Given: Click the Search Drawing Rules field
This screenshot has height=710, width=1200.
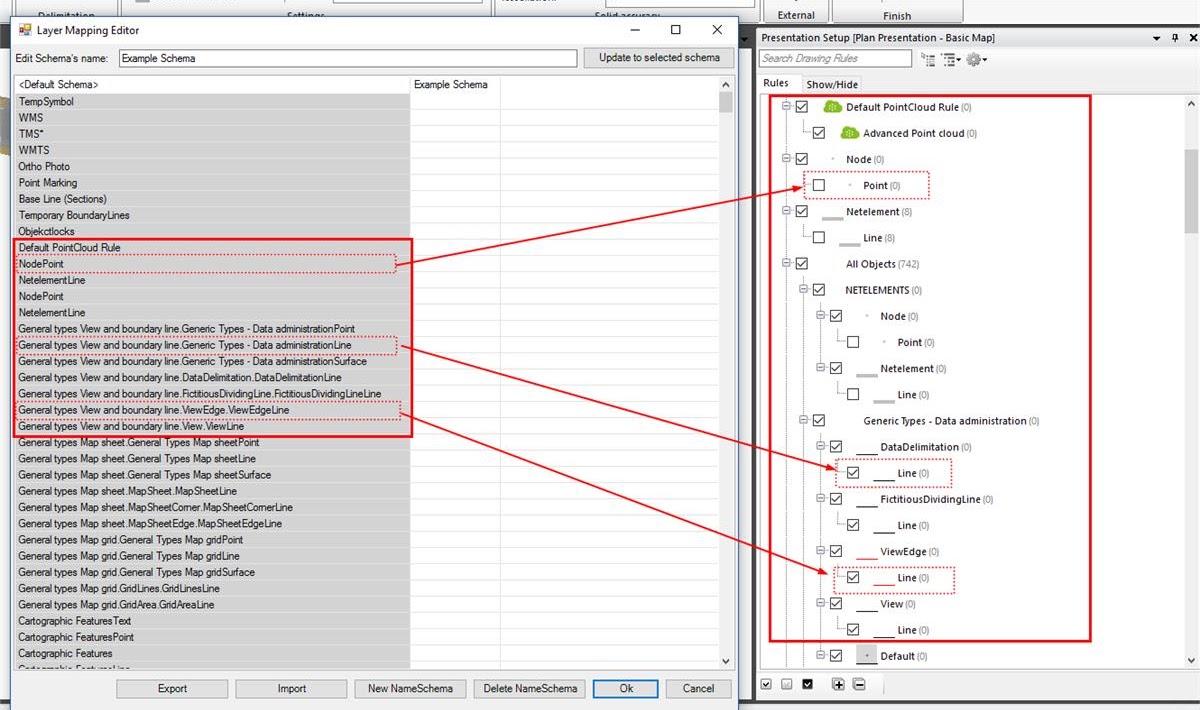Looking at the screenshot, I should (835, 59).
